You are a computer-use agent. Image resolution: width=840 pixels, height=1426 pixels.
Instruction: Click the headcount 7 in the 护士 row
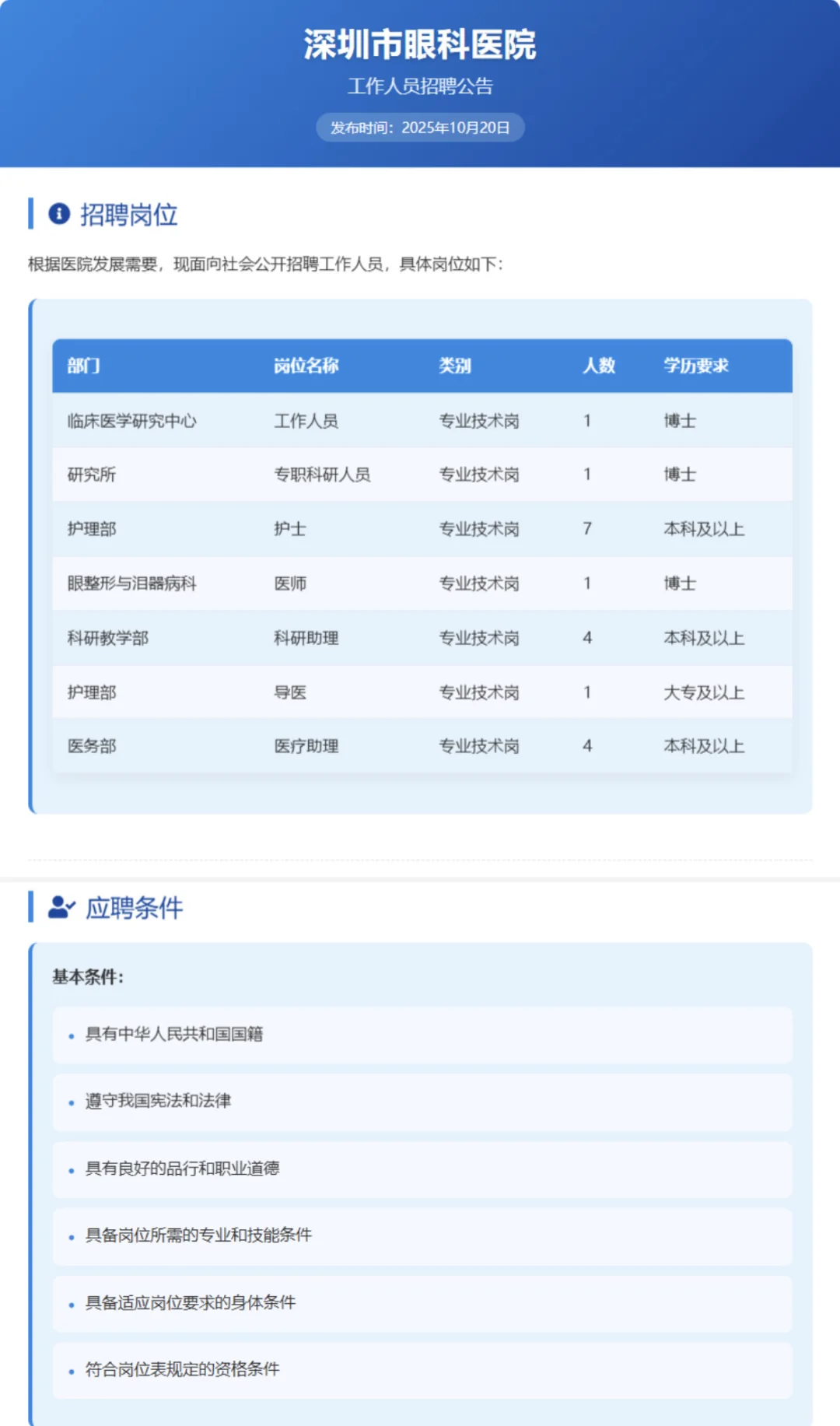pyautogui.click(x=588, y=529)
